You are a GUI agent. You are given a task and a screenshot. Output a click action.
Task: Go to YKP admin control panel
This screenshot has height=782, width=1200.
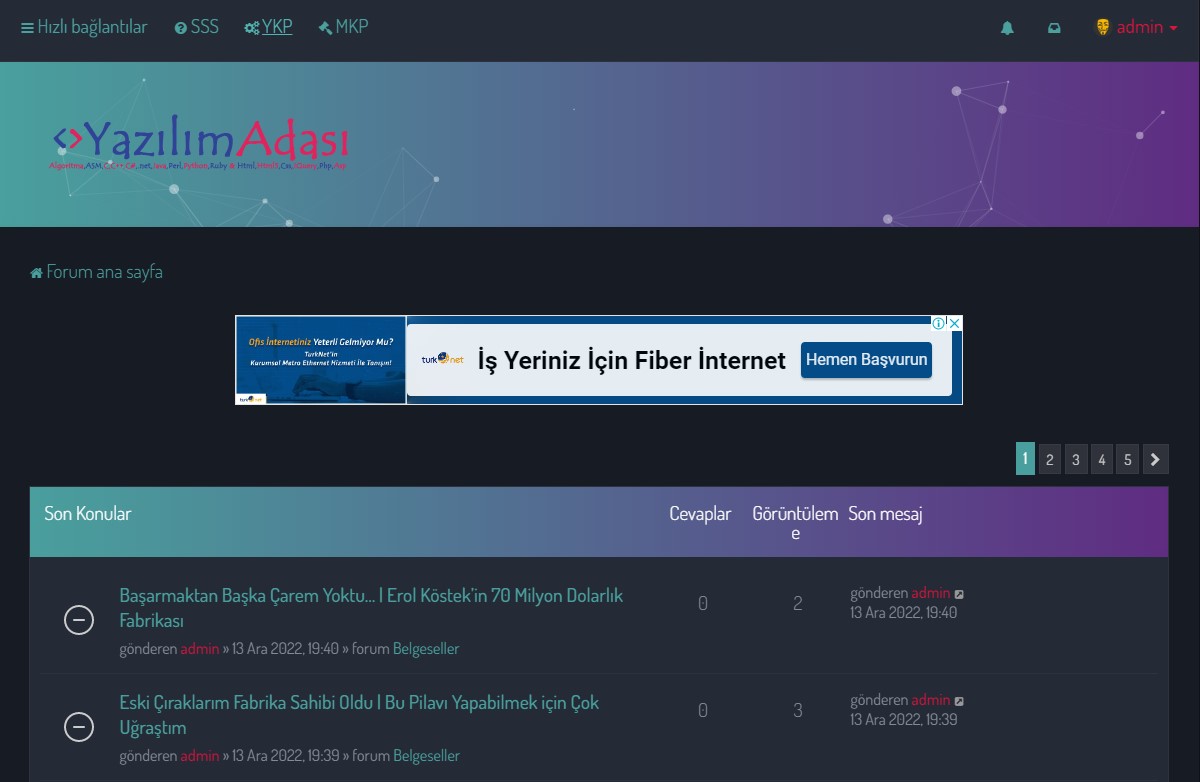[x=268, y=27]
